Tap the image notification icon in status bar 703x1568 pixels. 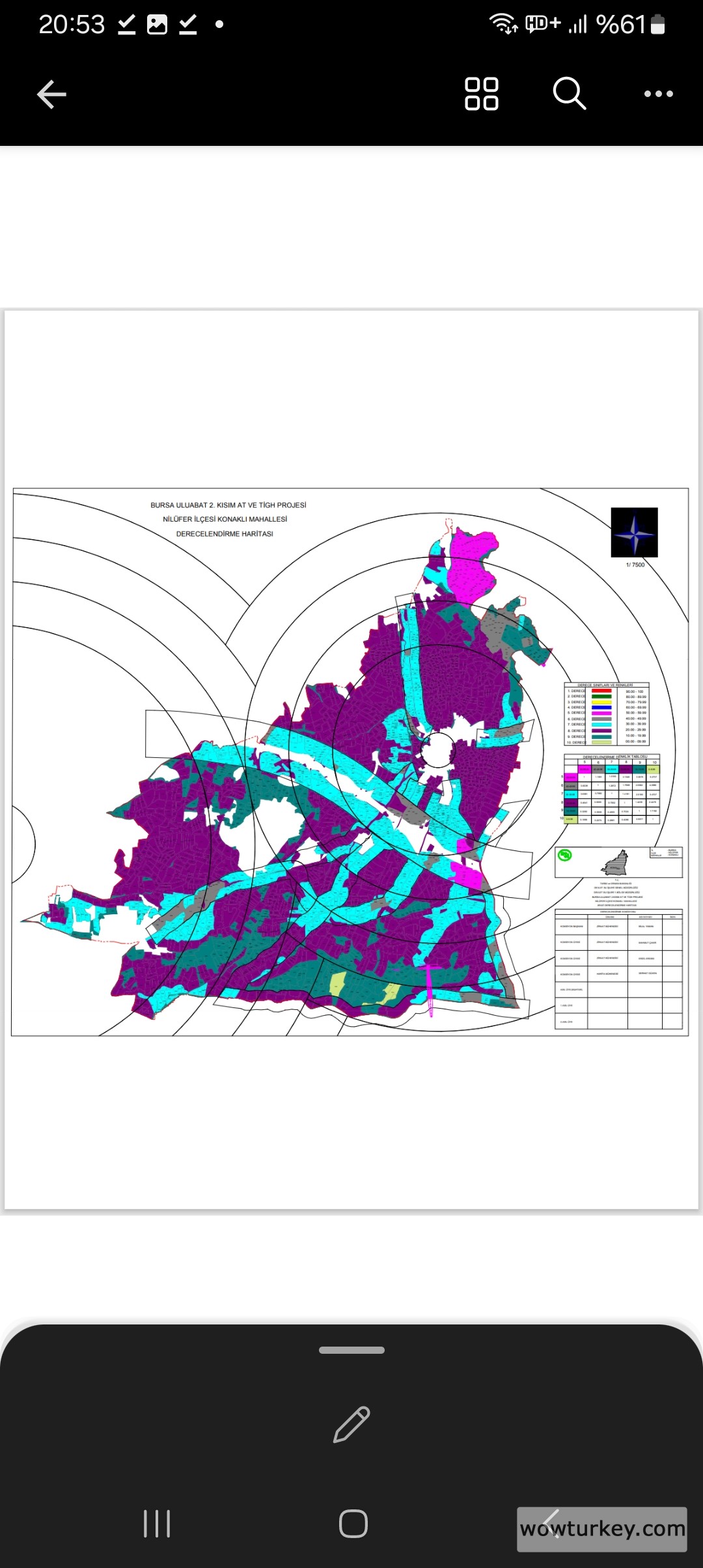[x=157, y=25]
